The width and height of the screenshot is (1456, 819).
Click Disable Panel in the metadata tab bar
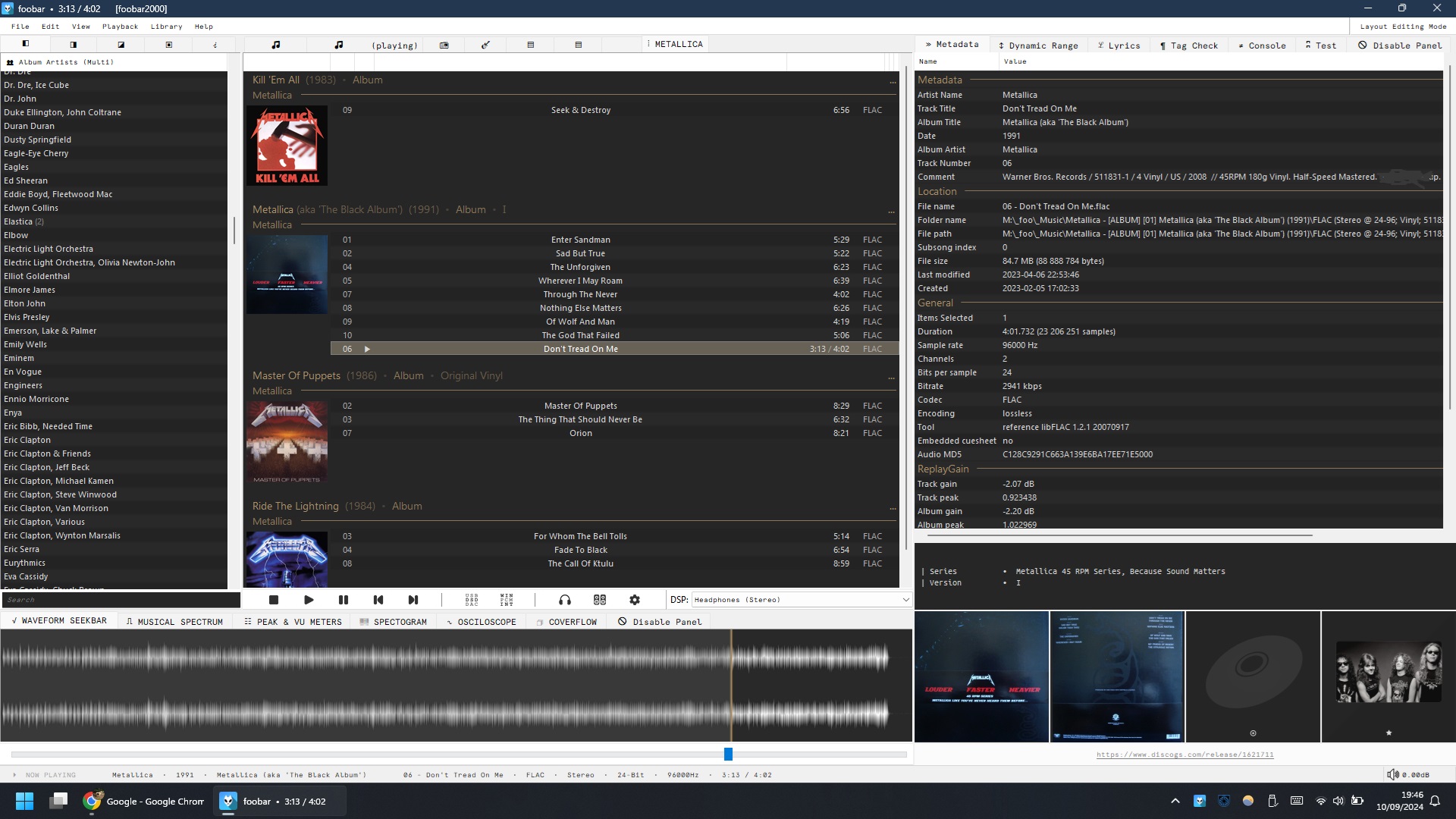point(1400,45)
